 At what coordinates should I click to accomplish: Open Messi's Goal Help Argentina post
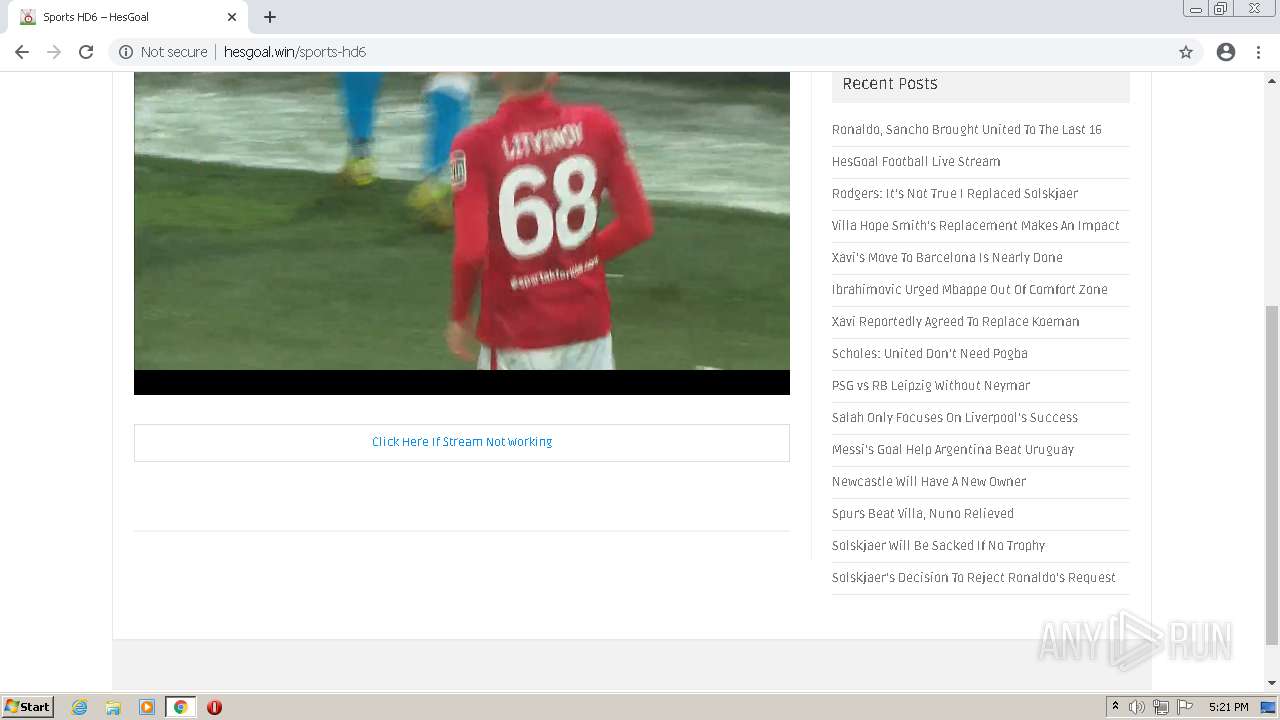click(953, 450)
